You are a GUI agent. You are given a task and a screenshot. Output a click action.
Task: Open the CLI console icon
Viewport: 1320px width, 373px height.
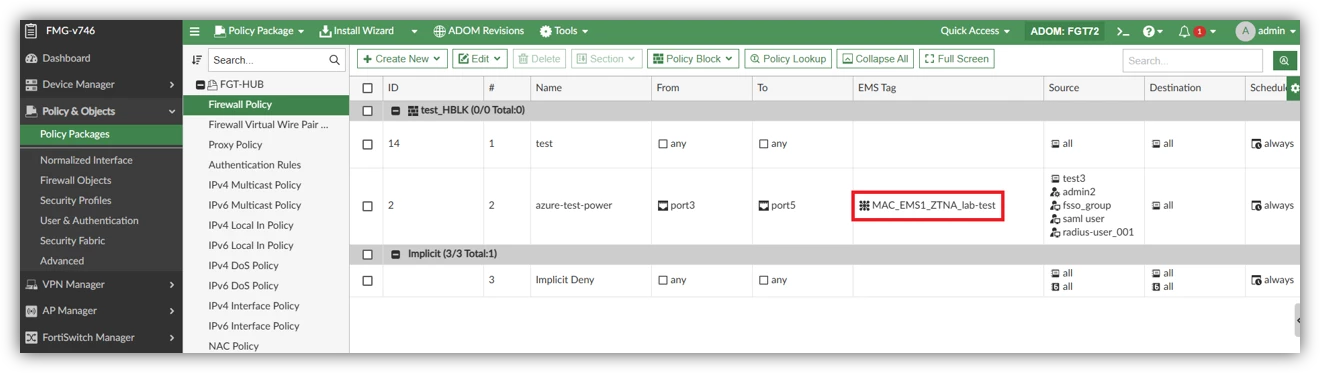tap(1123, 31)
